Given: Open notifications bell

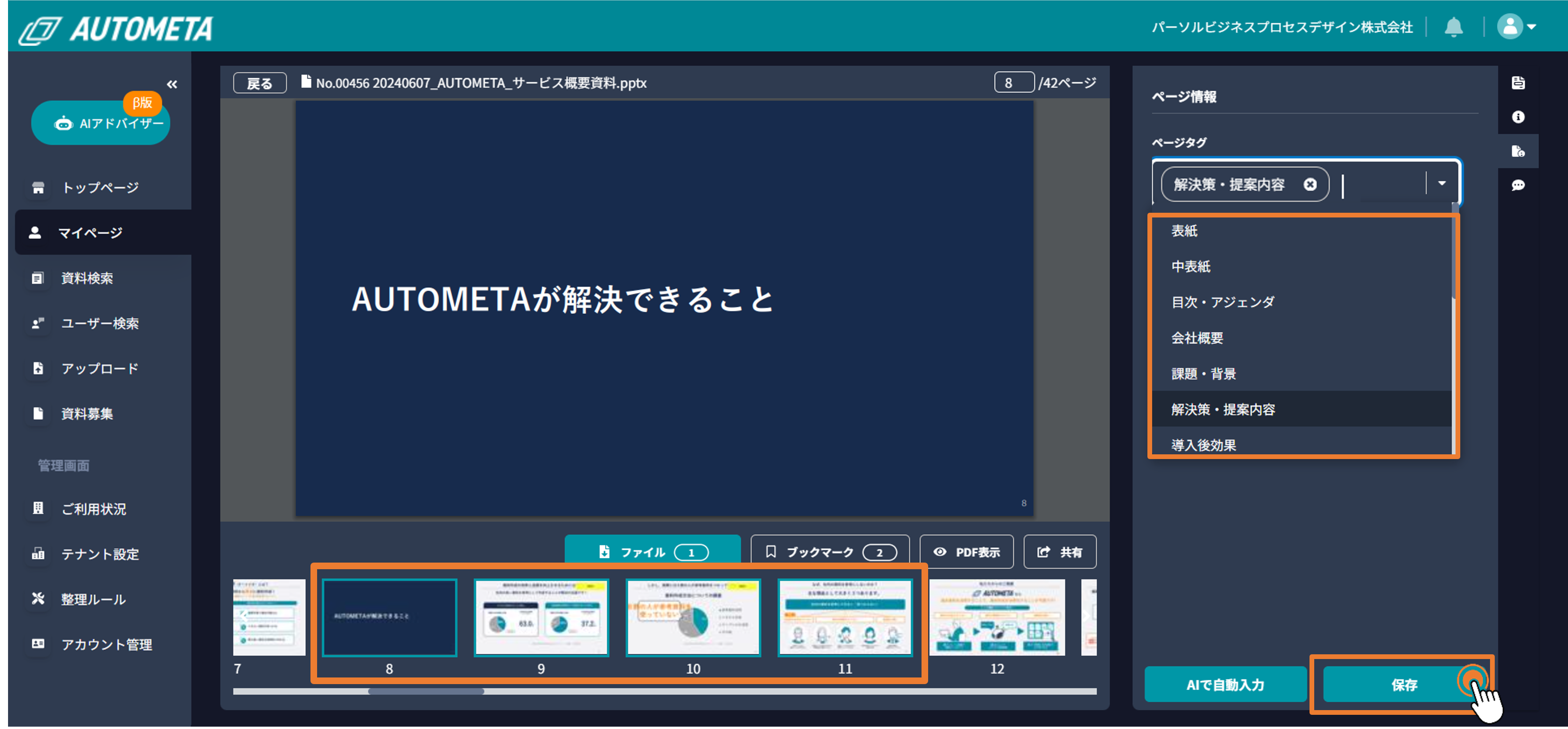Looking at the screenshot, I should tap(1454, 27).
